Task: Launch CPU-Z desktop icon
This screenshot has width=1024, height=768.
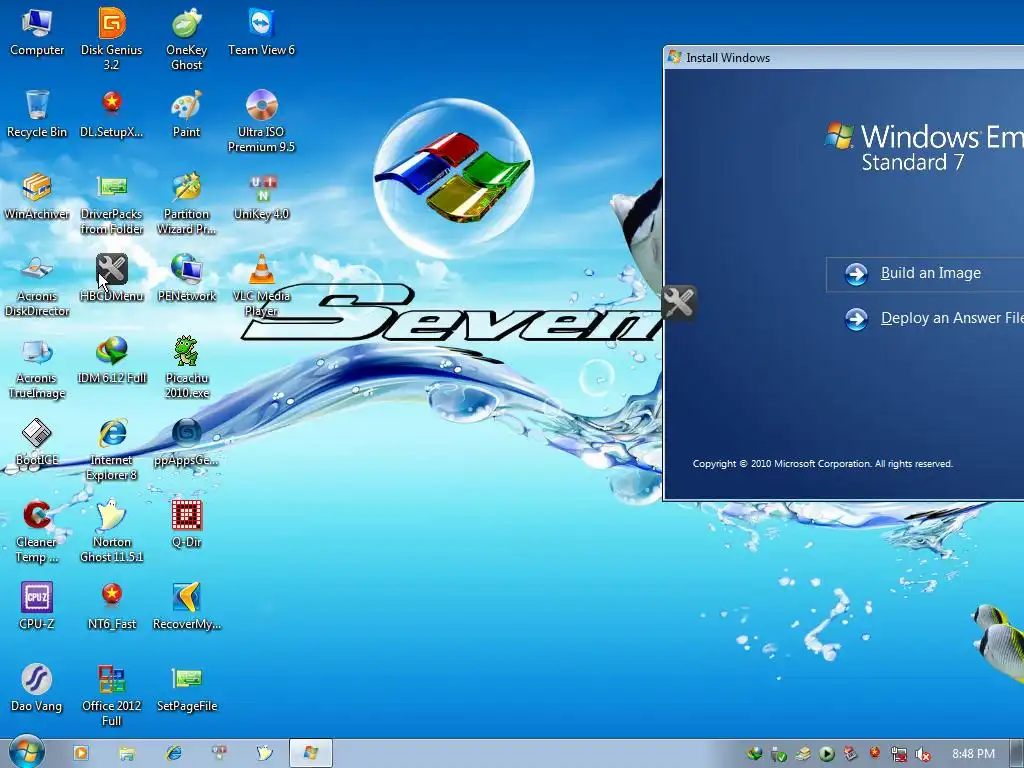Action: tap(37, 605)
